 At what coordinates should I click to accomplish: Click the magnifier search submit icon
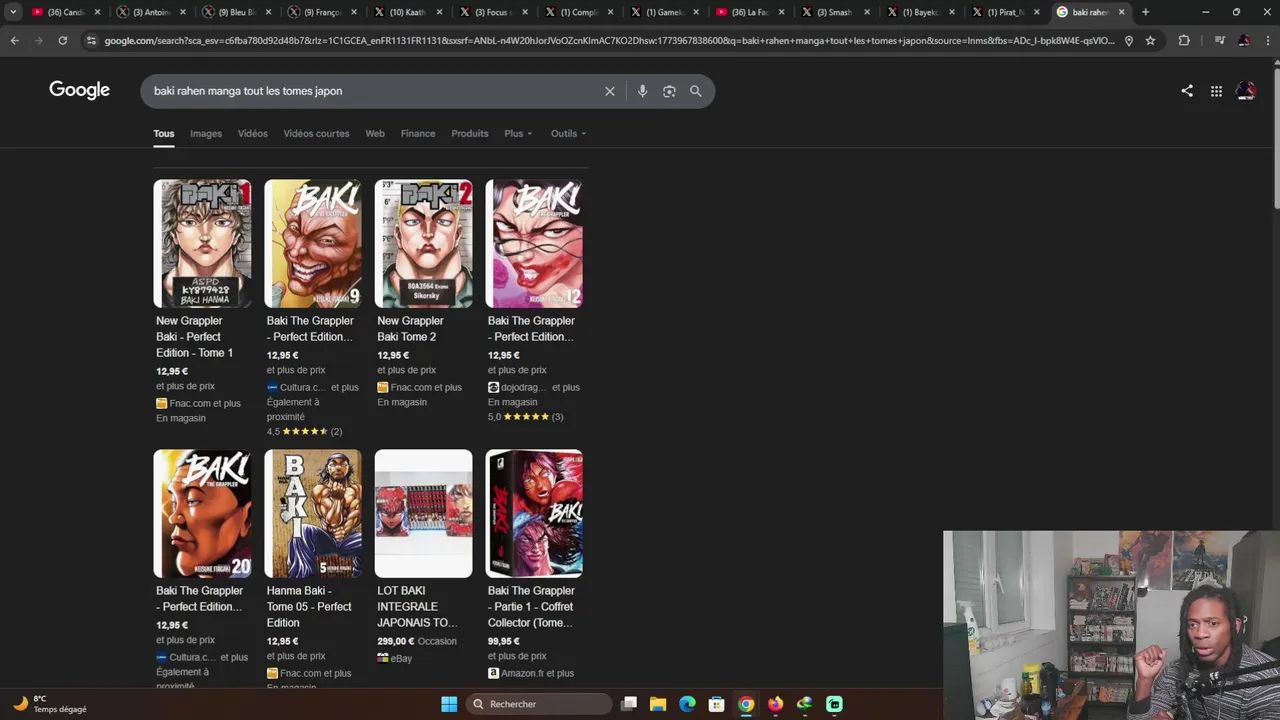[696, 91]
